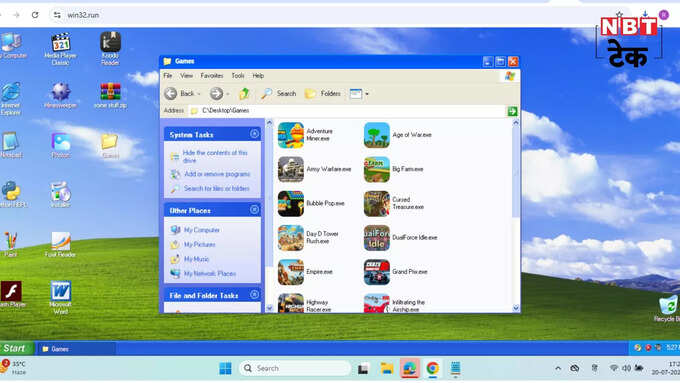Viewport: 680px width, 383px height.
Task: Click the Chrome icon in the Windows taskbar
Action: pos(432,368)
